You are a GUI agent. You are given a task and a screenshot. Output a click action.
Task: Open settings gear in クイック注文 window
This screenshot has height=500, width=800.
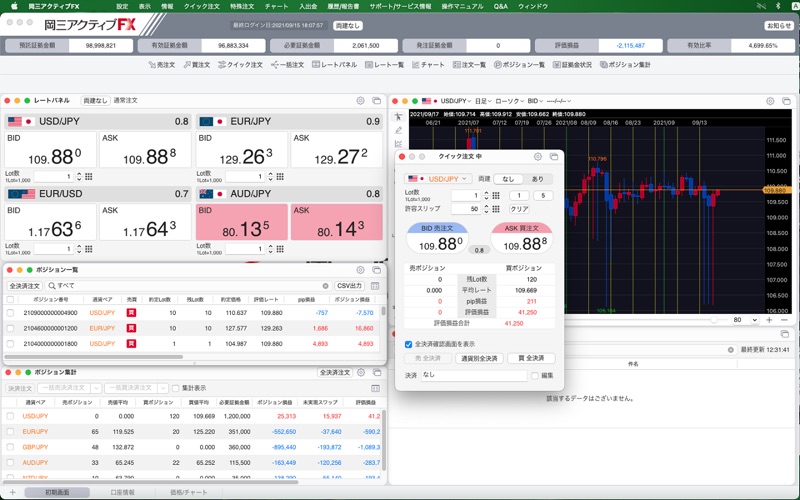538,156
